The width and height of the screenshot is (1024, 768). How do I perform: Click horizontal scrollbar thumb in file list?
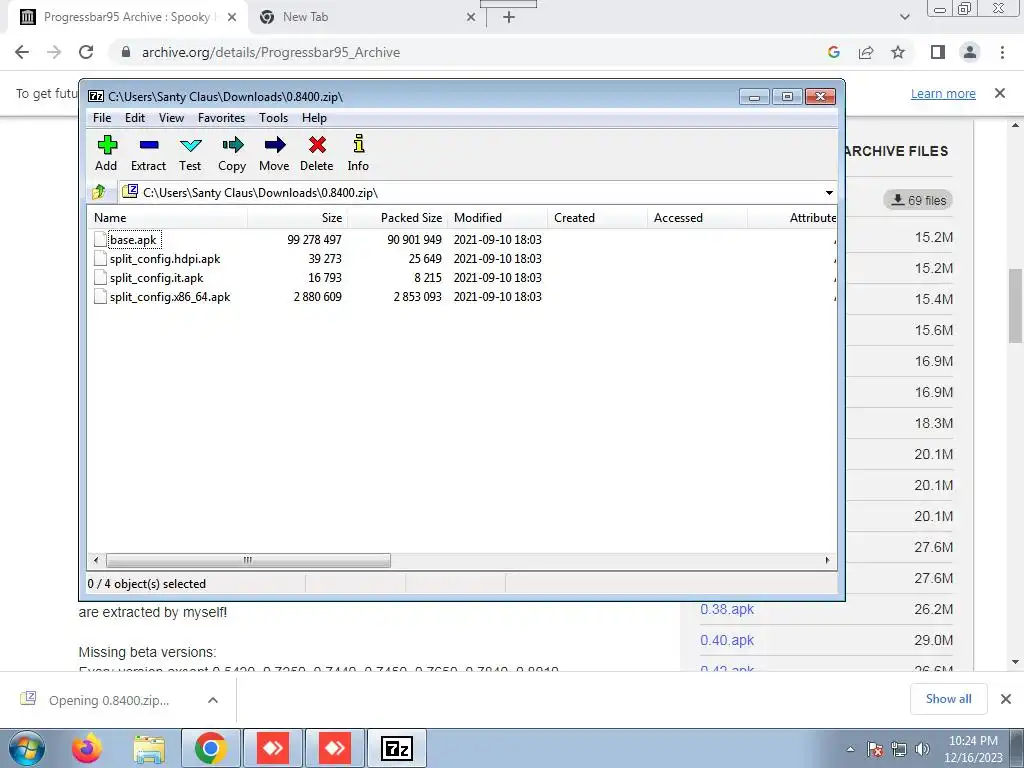click(x=248, y=560)
